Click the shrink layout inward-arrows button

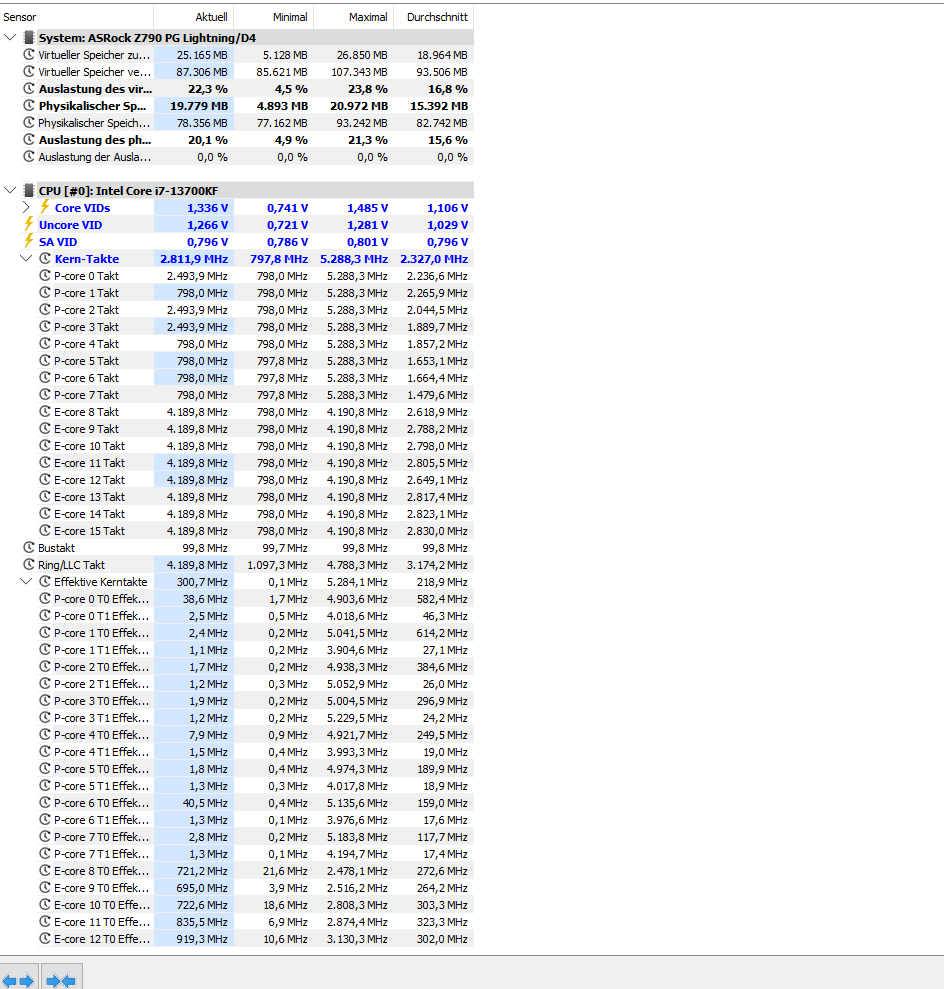[x=62, y=980]
